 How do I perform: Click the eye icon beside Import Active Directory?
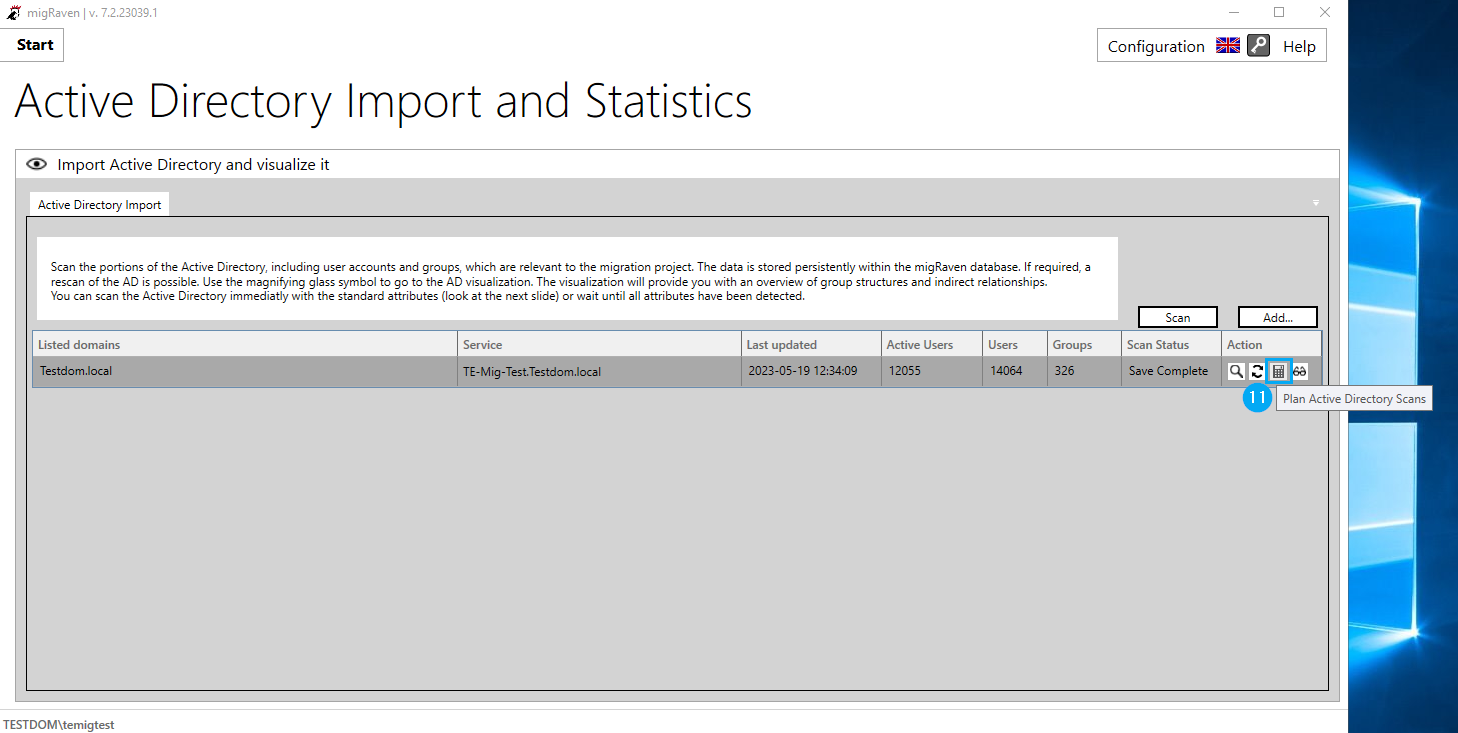36,164
